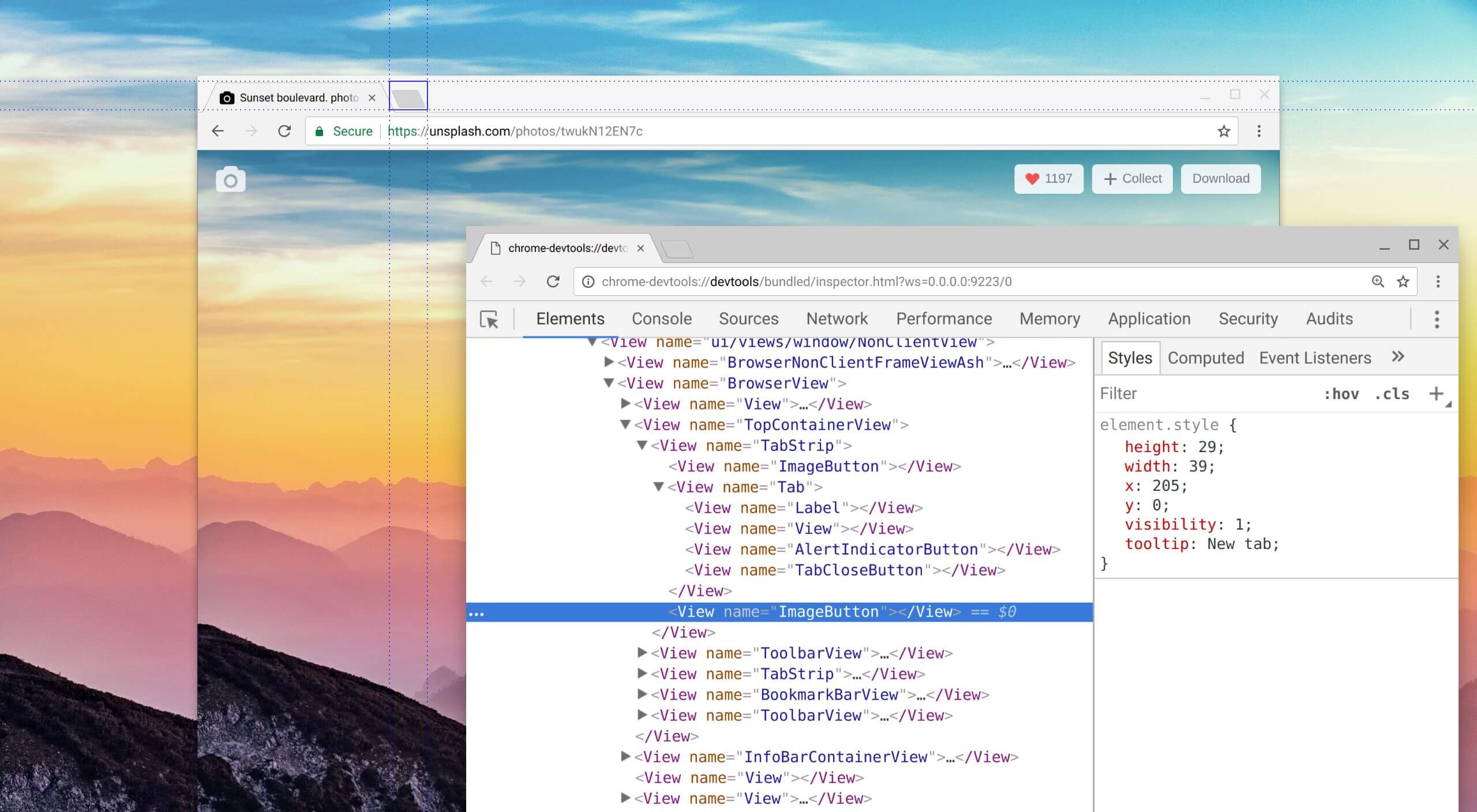Expand the ToolbarView node below TabStrip
1477x812 pixels.
(x=642, y=653)
